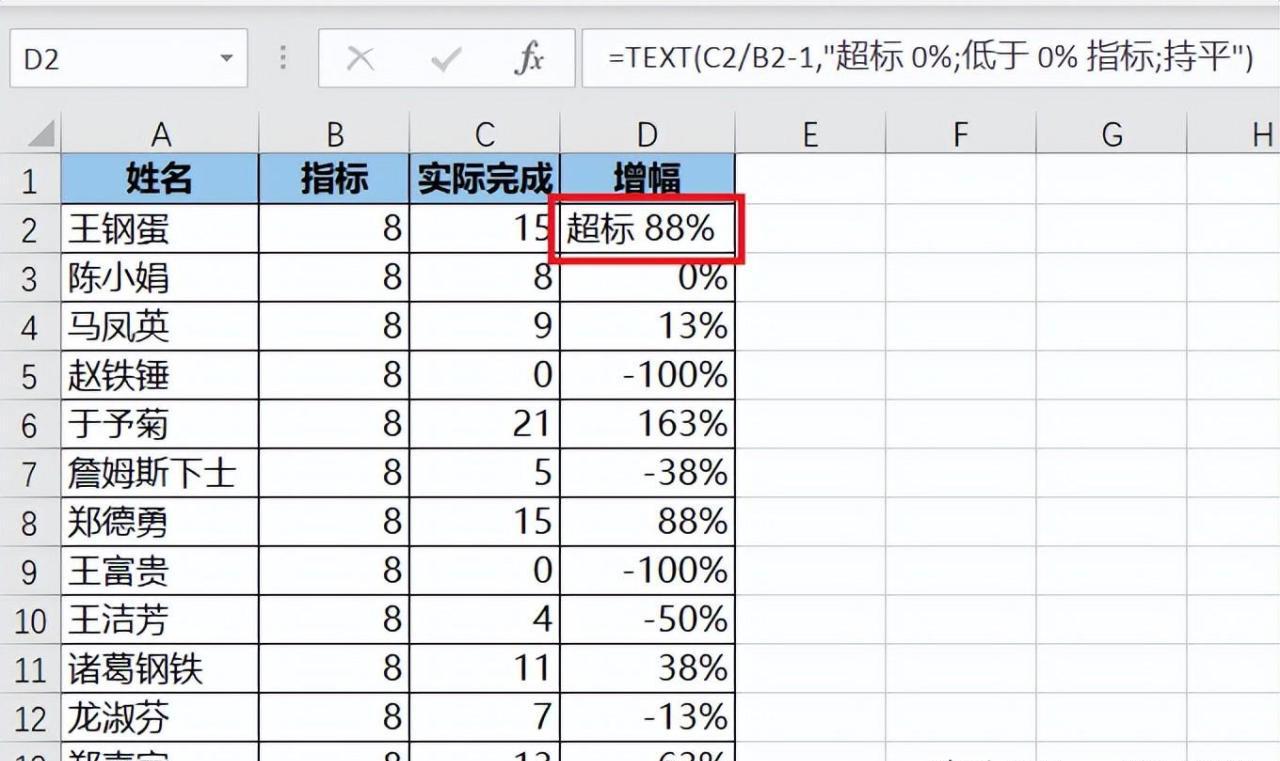1280x761 pixels.
Task: Select -100% cell in 王富贵 row
Action: tap(648, 572)
